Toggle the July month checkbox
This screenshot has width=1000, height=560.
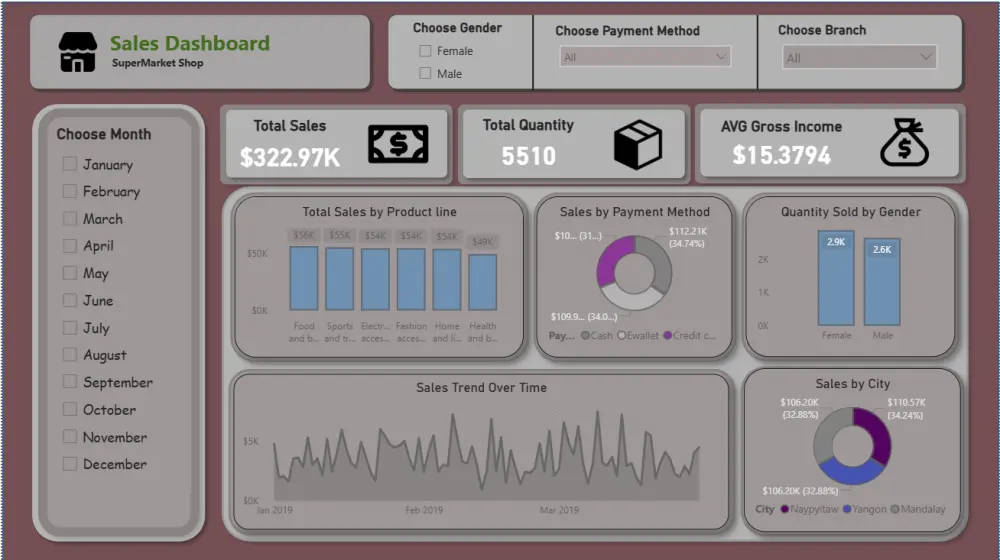coord(70,327)
